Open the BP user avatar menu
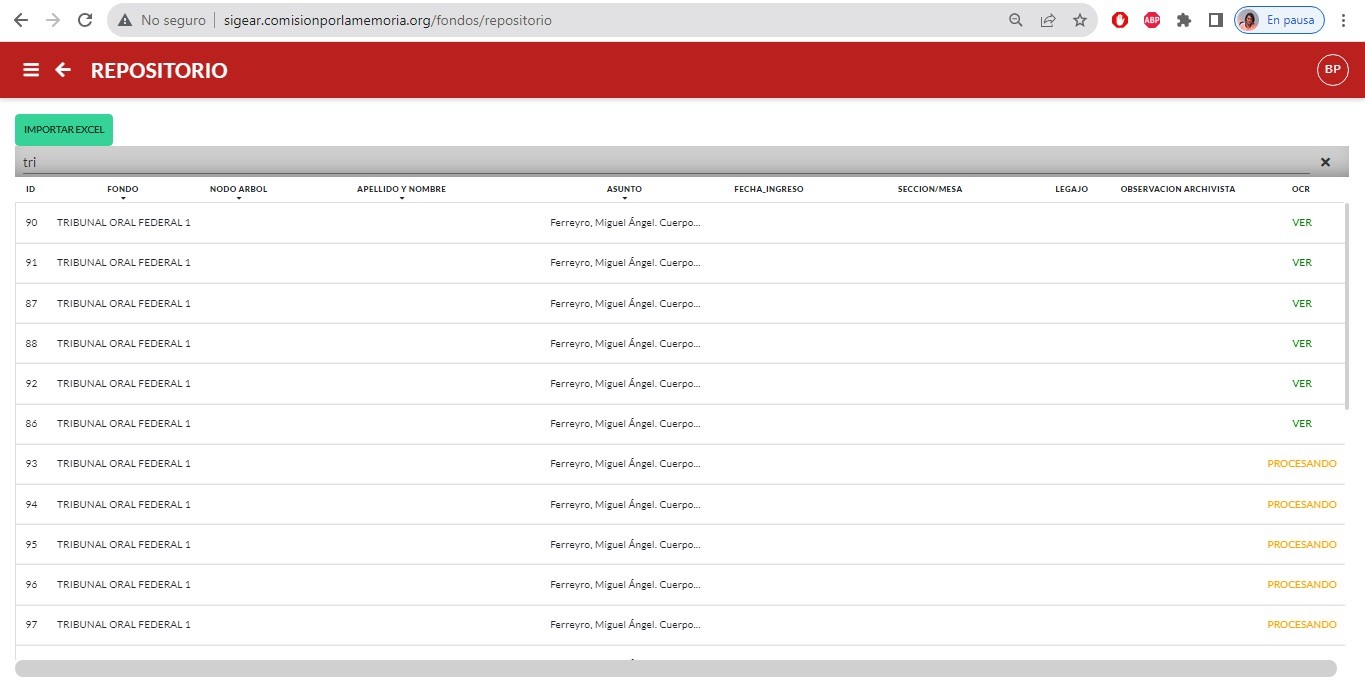This screenshot has width=1365, height=689. [1332, 70]
